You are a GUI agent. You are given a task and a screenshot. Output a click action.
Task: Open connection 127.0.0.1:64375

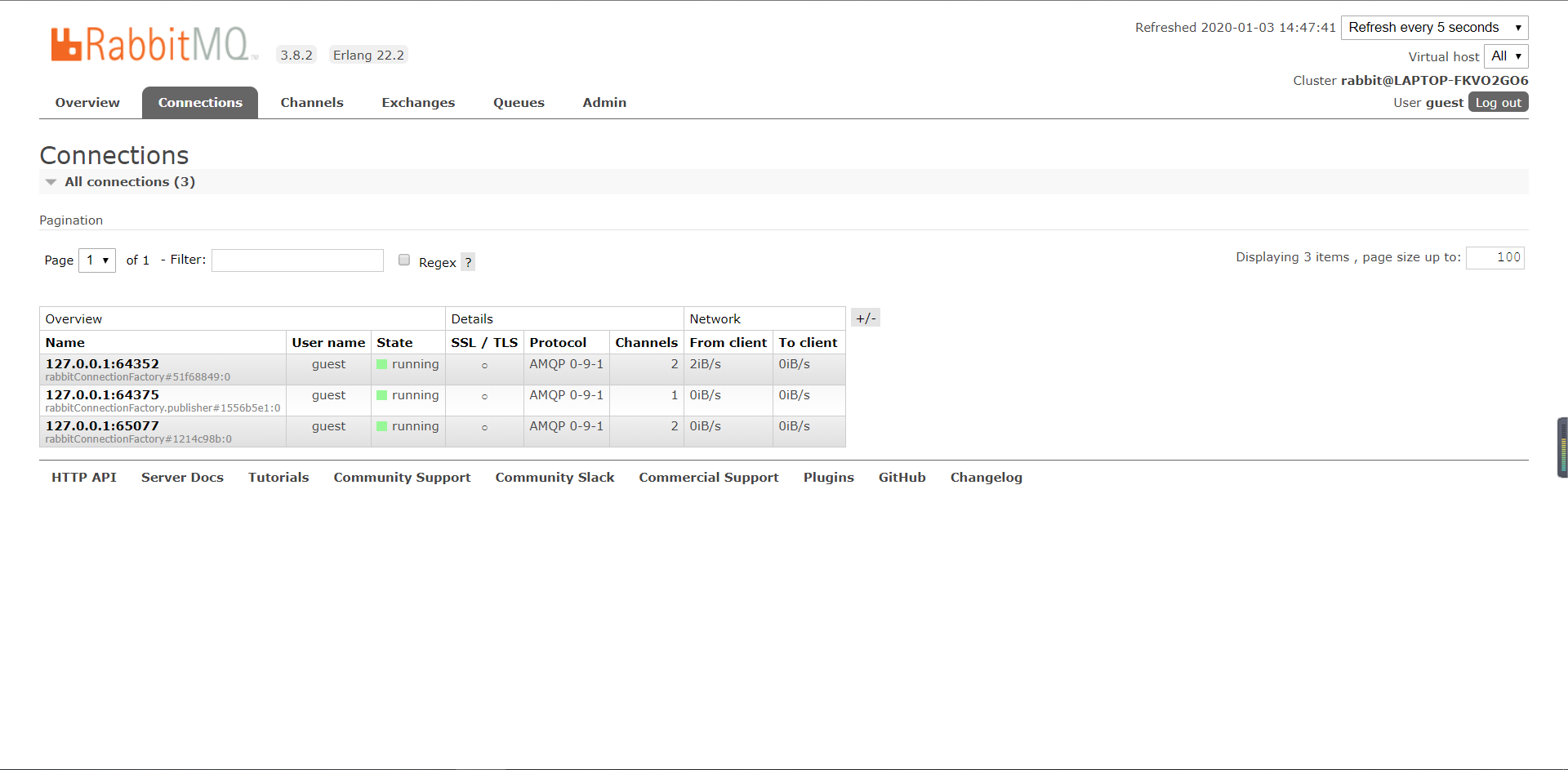click(102, 395)
